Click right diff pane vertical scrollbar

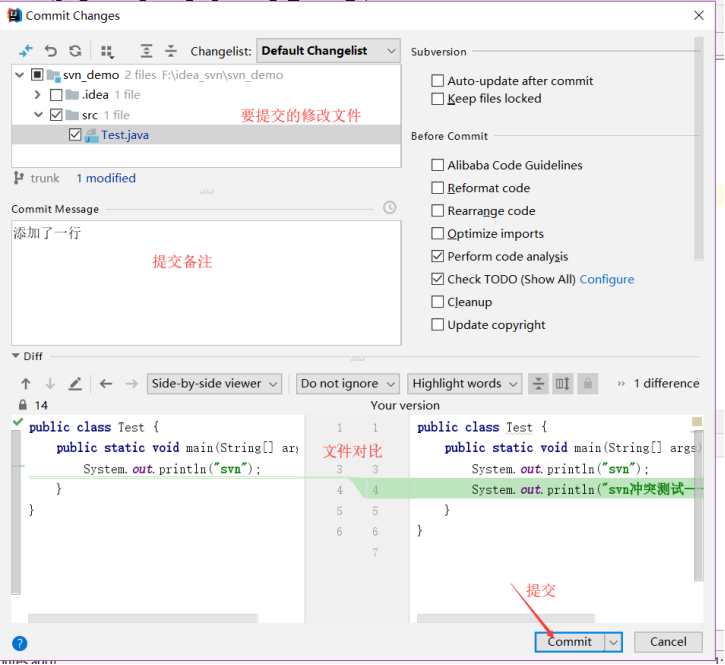(x=699, y=505)
